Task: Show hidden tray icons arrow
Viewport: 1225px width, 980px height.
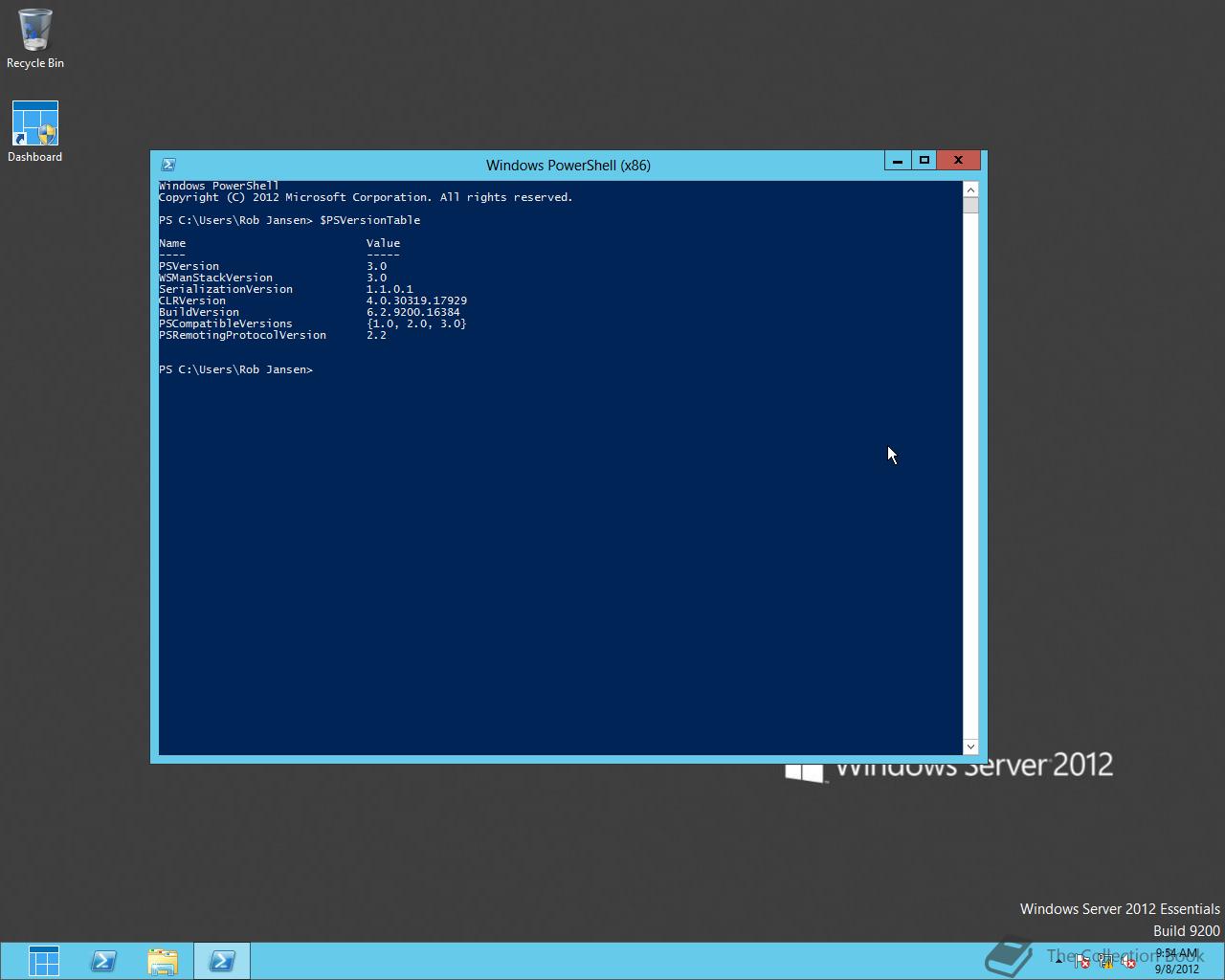Action: point(1059,961)
